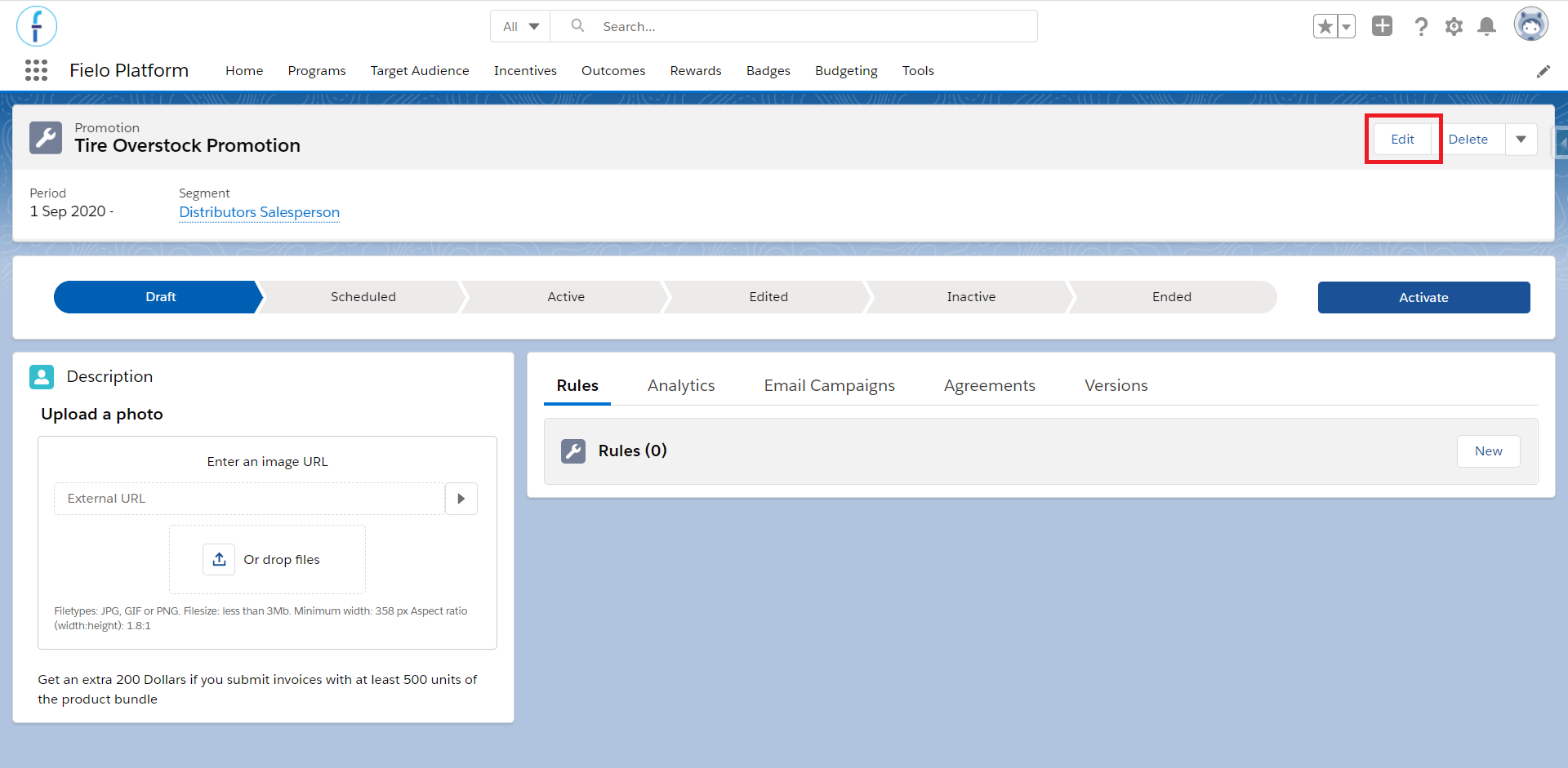Click the 'Description' panel heading
The height and width of the screenshot is (768, 1568).
(109, 376)
